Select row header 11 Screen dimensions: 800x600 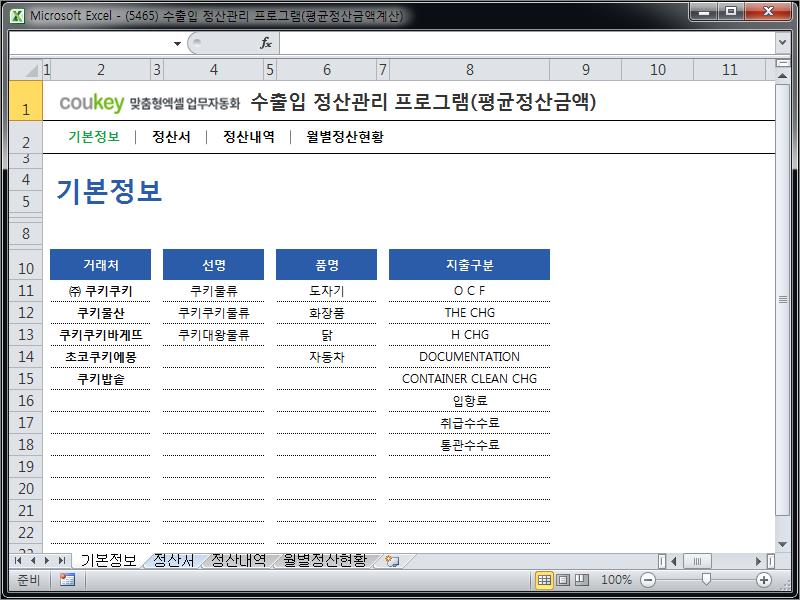(26, 291)
